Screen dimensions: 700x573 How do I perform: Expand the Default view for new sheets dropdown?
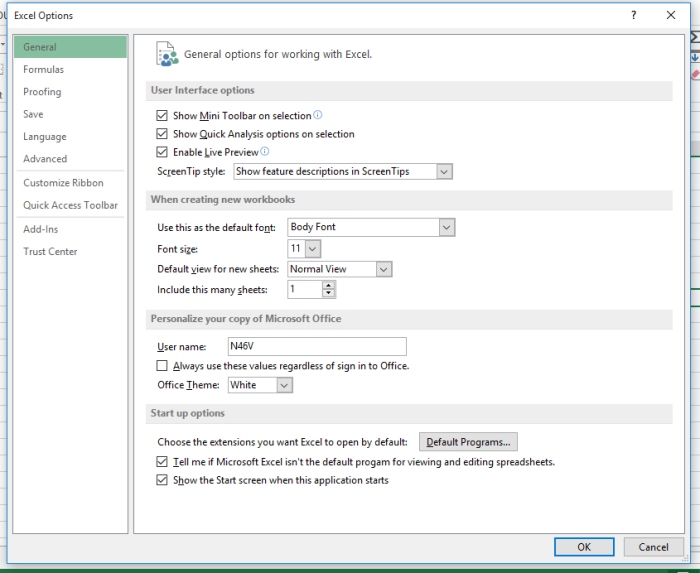tap(384, 269)
